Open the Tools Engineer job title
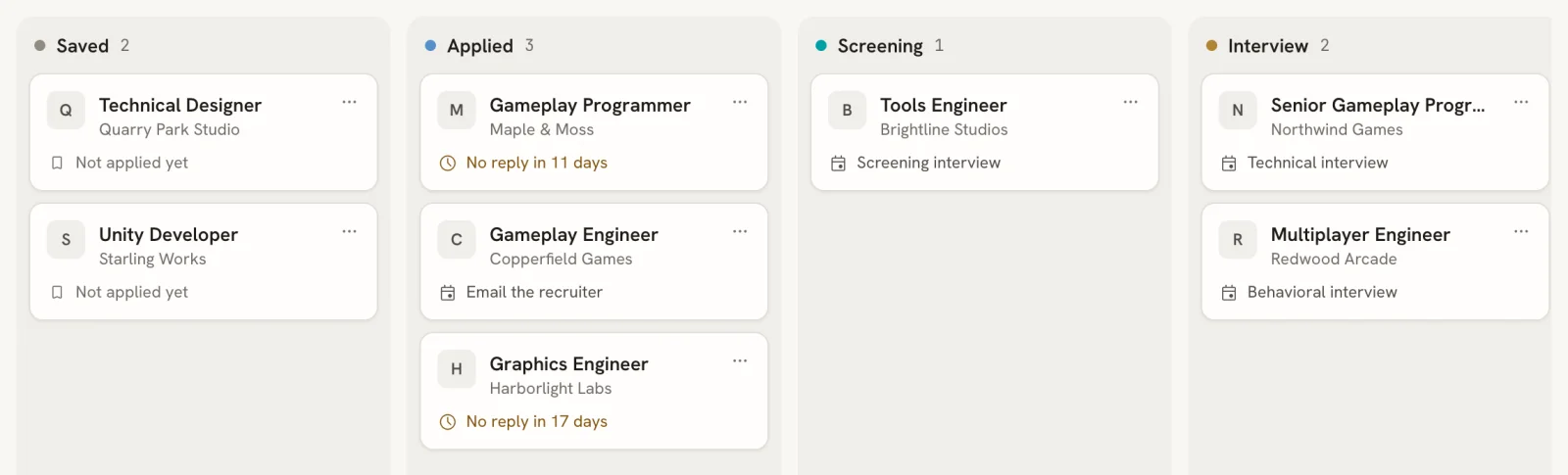This screenshot has height=475, width=1568. [x=944, y=105]
